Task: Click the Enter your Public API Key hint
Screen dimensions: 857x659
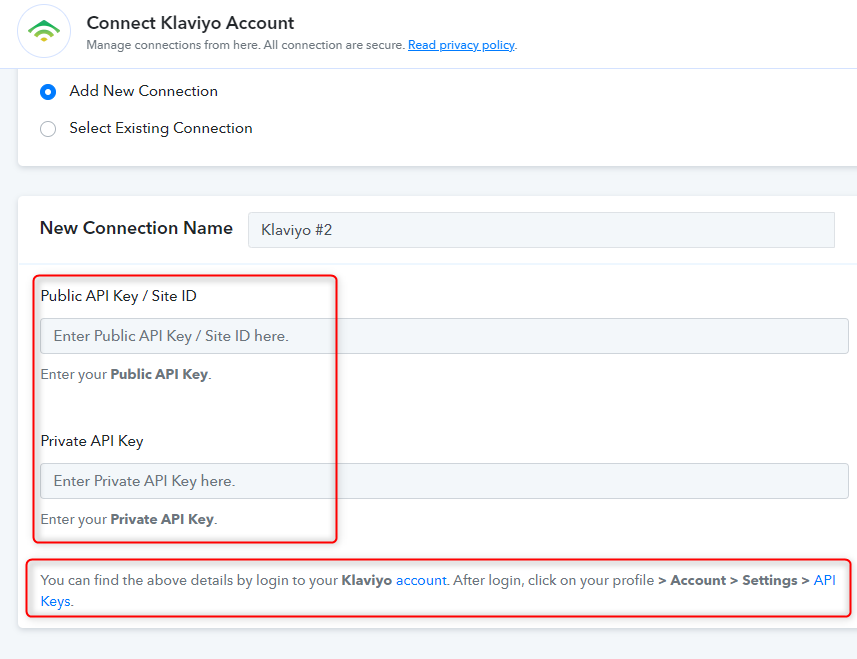Action: click(126, 374)
